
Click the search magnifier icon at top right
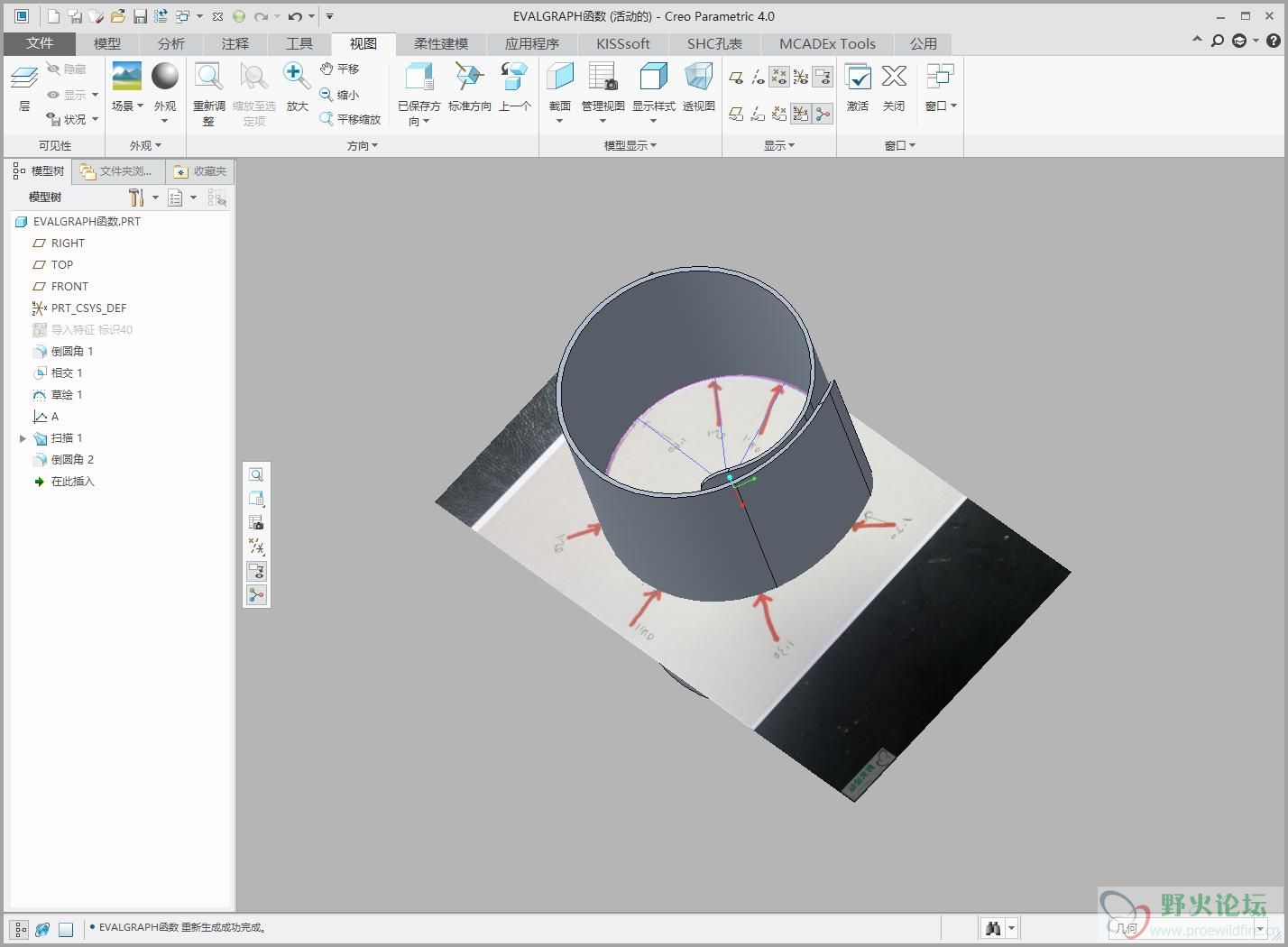(x=1218, y=40)
